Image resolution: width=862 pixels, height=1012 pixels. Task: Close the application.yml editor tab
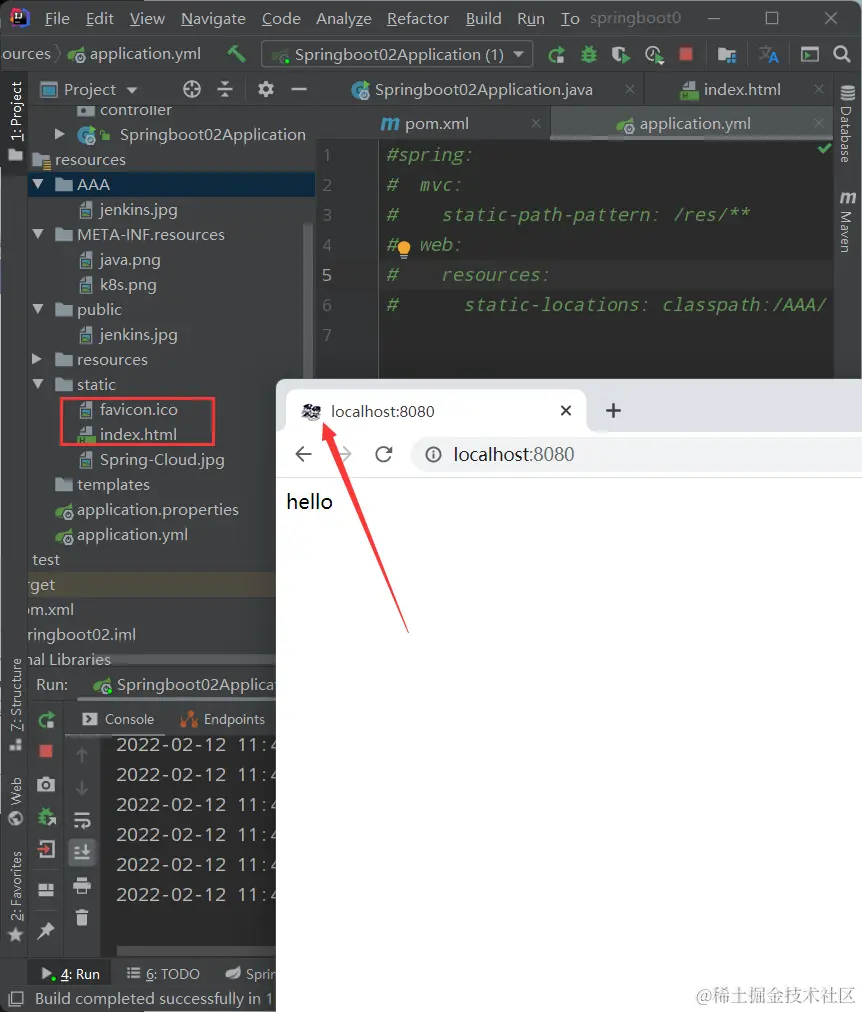pos(818,123)
